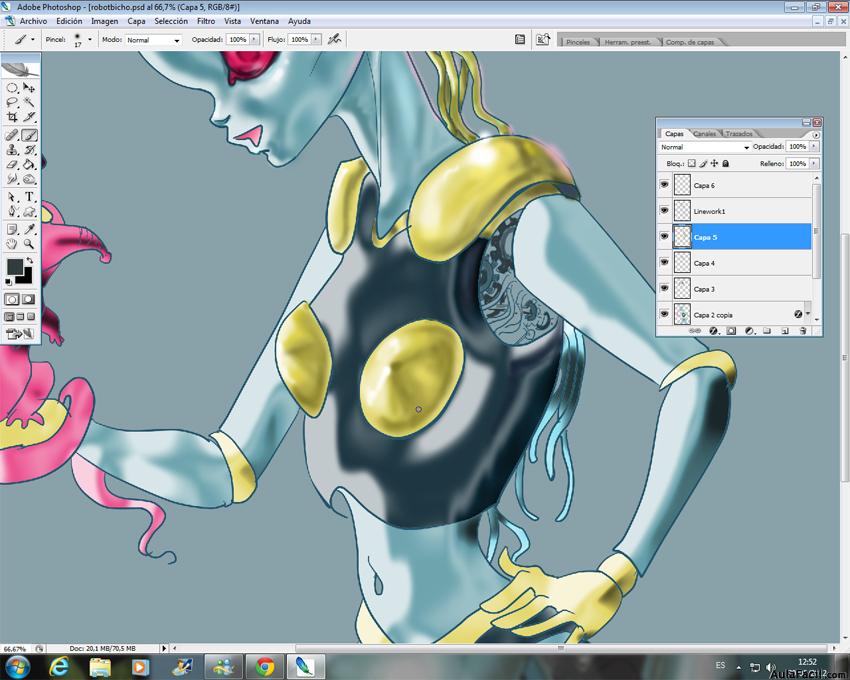Image resolution: width=850 pixels, height=680 pixels.
Task: Swap foreground and background colors
Action: (29, 261)
